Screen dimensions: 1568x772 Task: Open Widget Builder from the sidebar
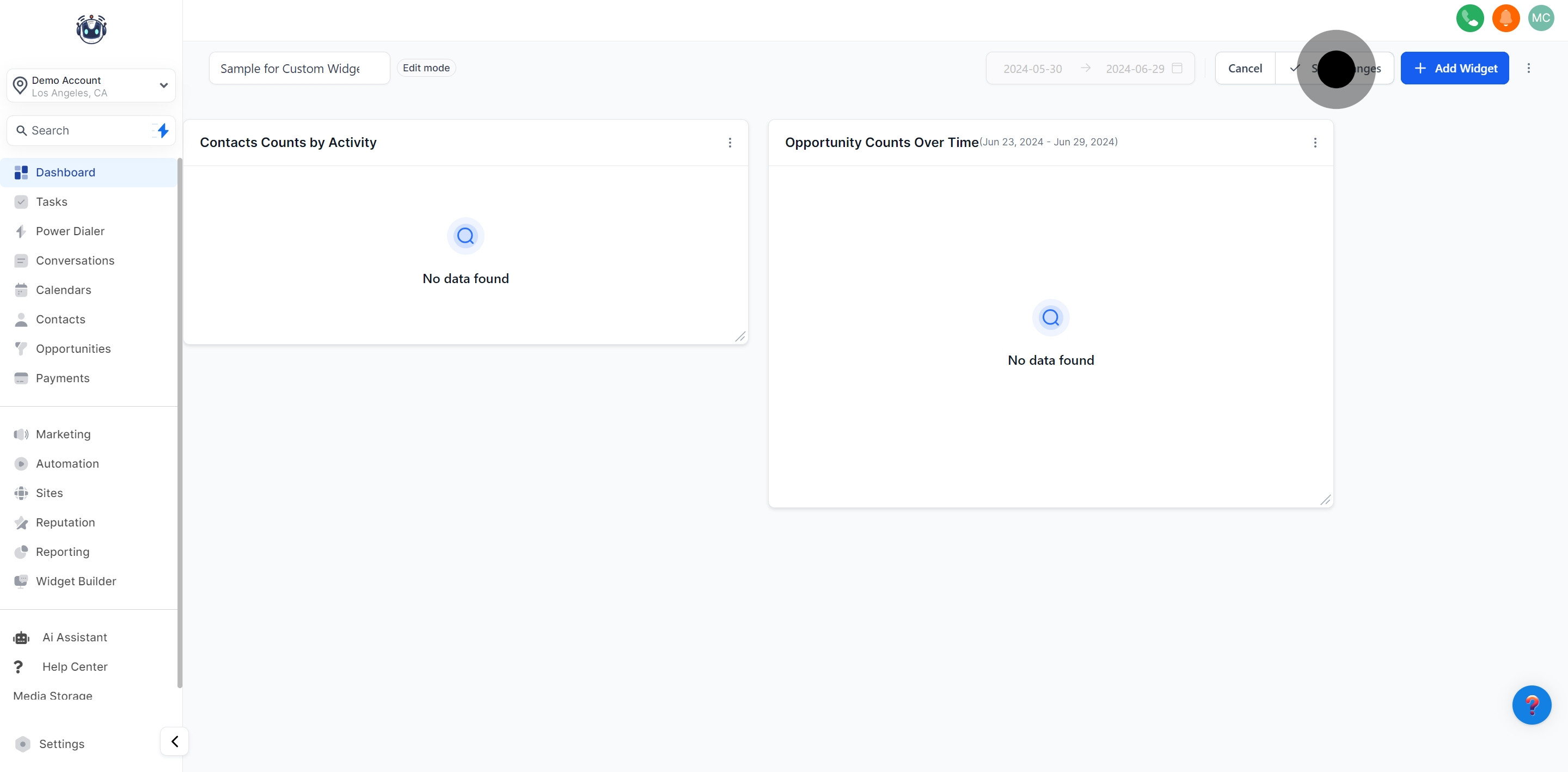pyautogui.click(x=76, y=581)
